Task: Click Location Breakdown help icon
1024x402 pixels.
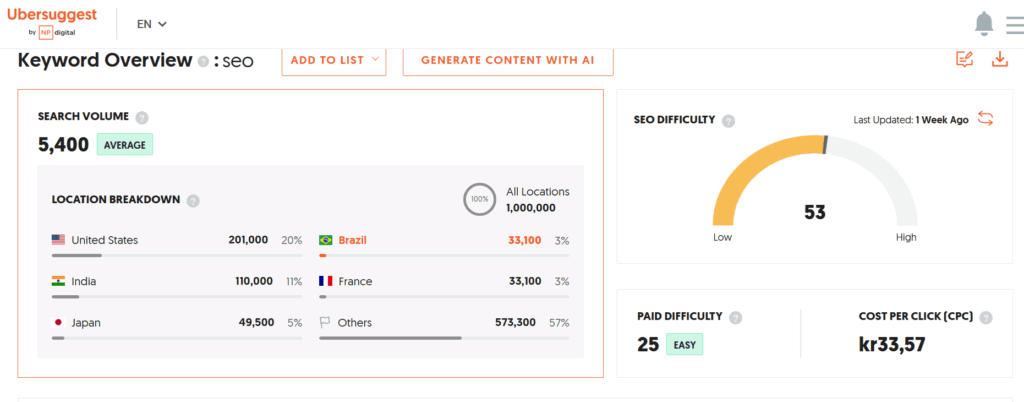Action: coord(193,200)
